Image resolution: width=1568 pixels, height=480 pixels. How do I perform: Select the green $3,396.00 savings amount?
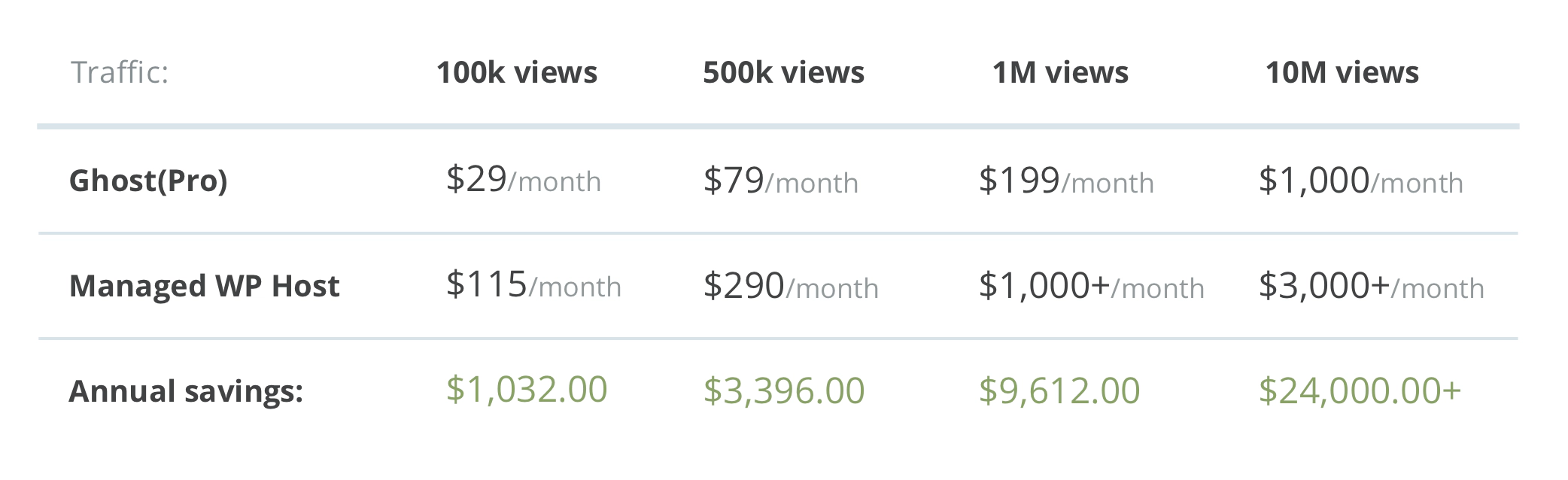tap(784, 391)
